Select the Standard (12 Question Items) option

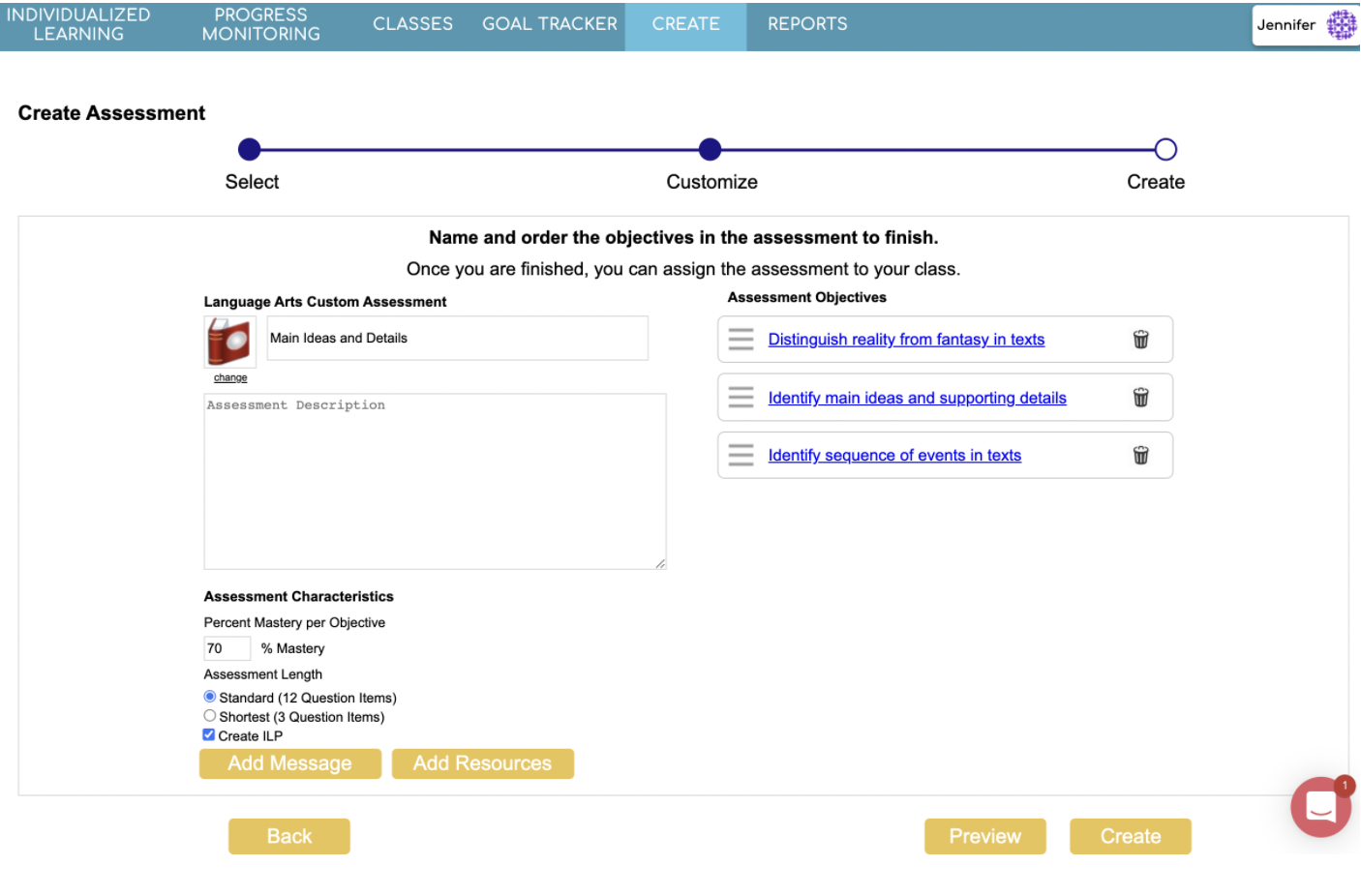(210, 696)
